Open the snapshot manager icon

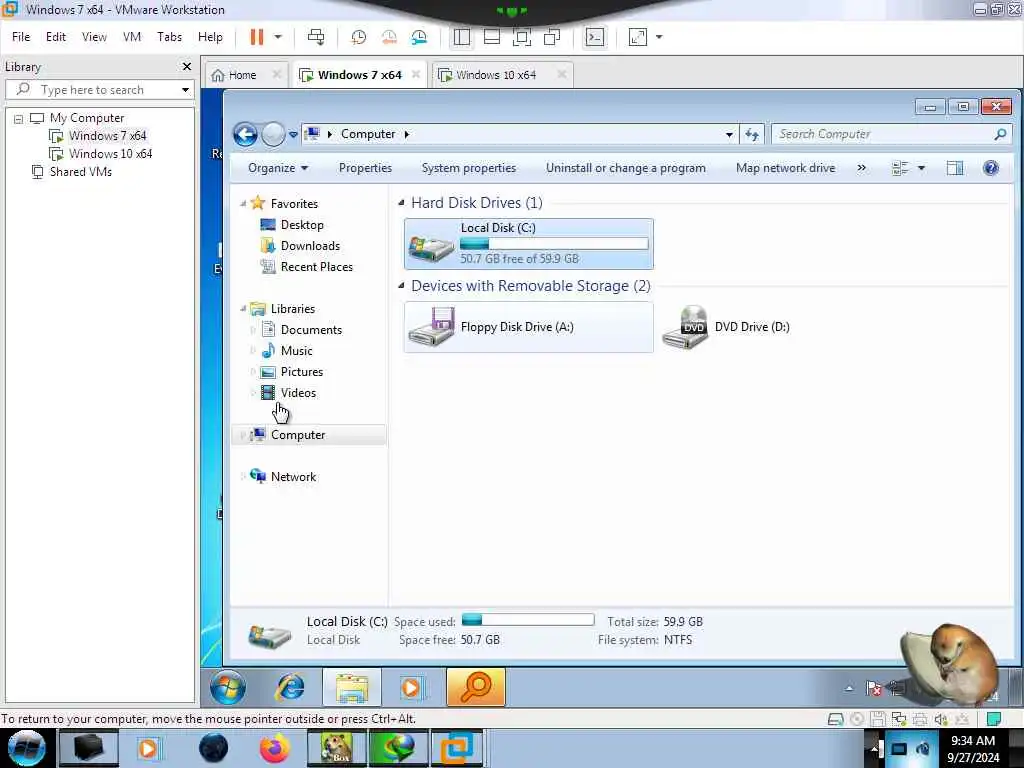(x=419, y=37)
